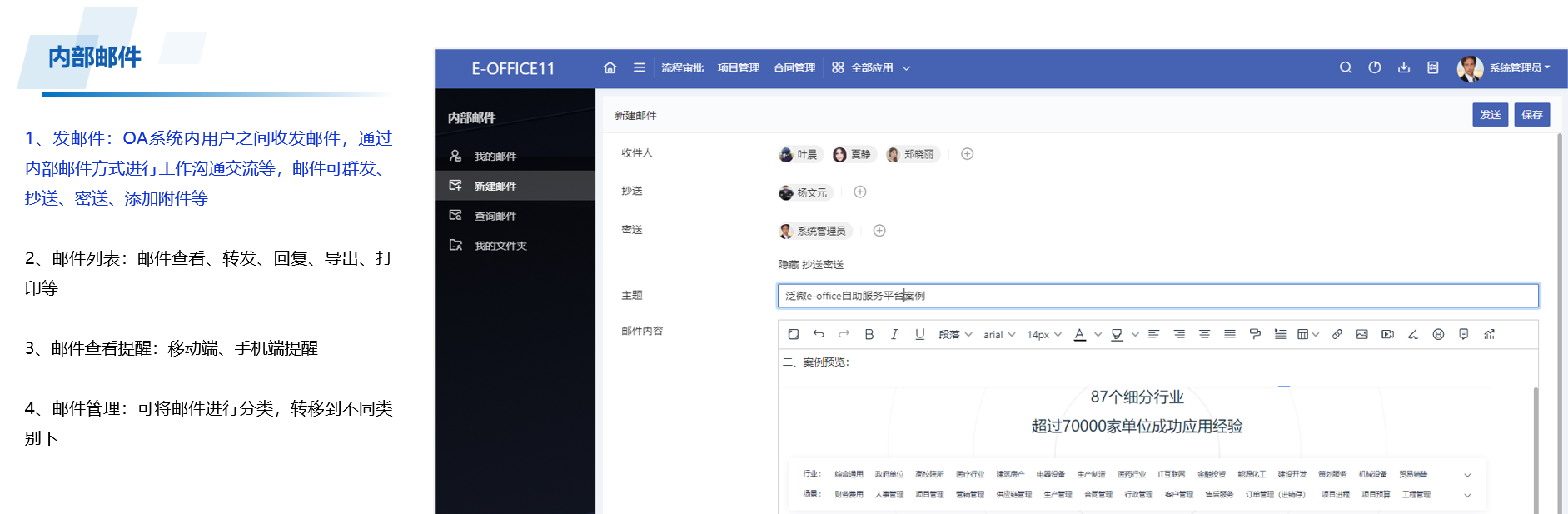1568x514 pixels.
Task: Apply font color A button
Action: coord(1080,334)
